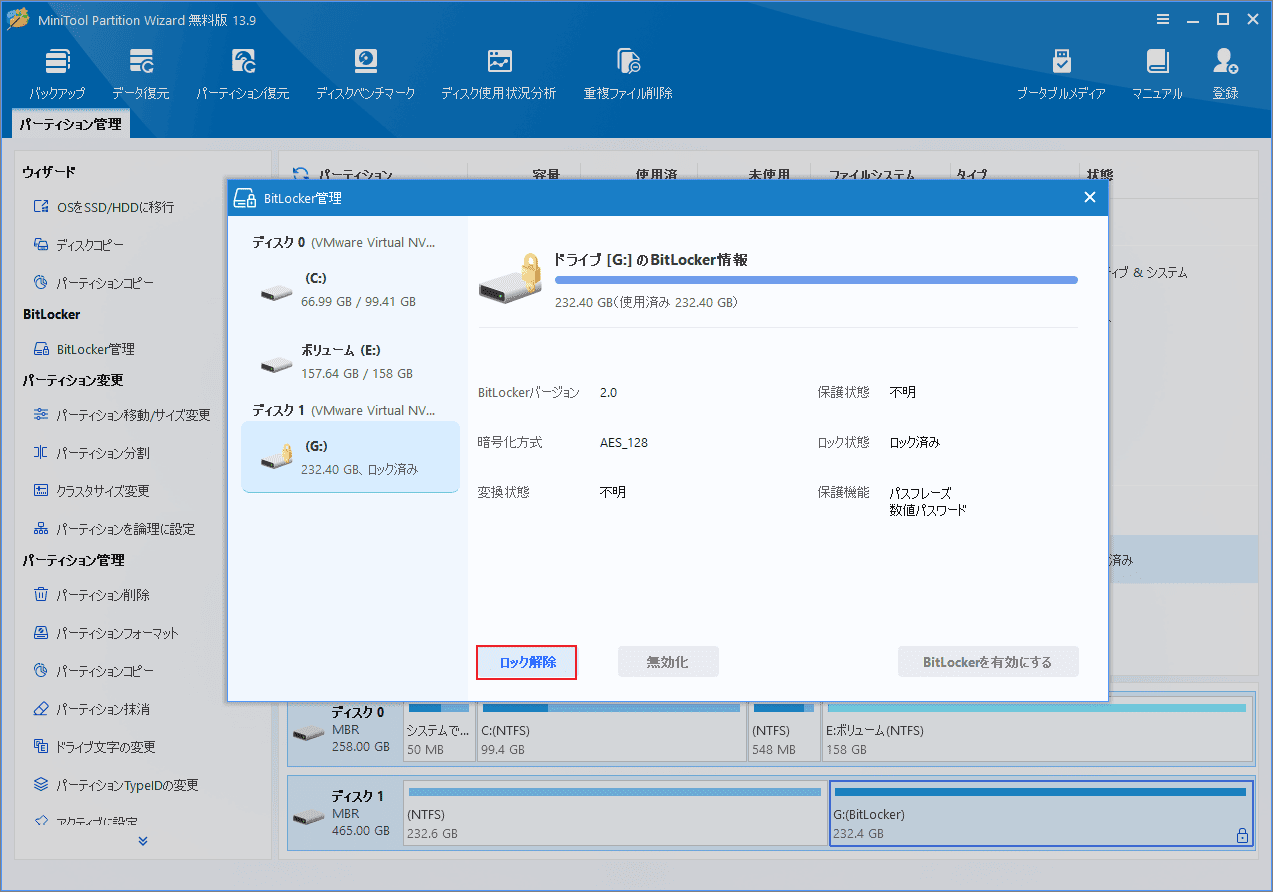
Task: Choose Move/Resize Partition (パーティション移動/サイズ変更)
Action: point(122,415)
